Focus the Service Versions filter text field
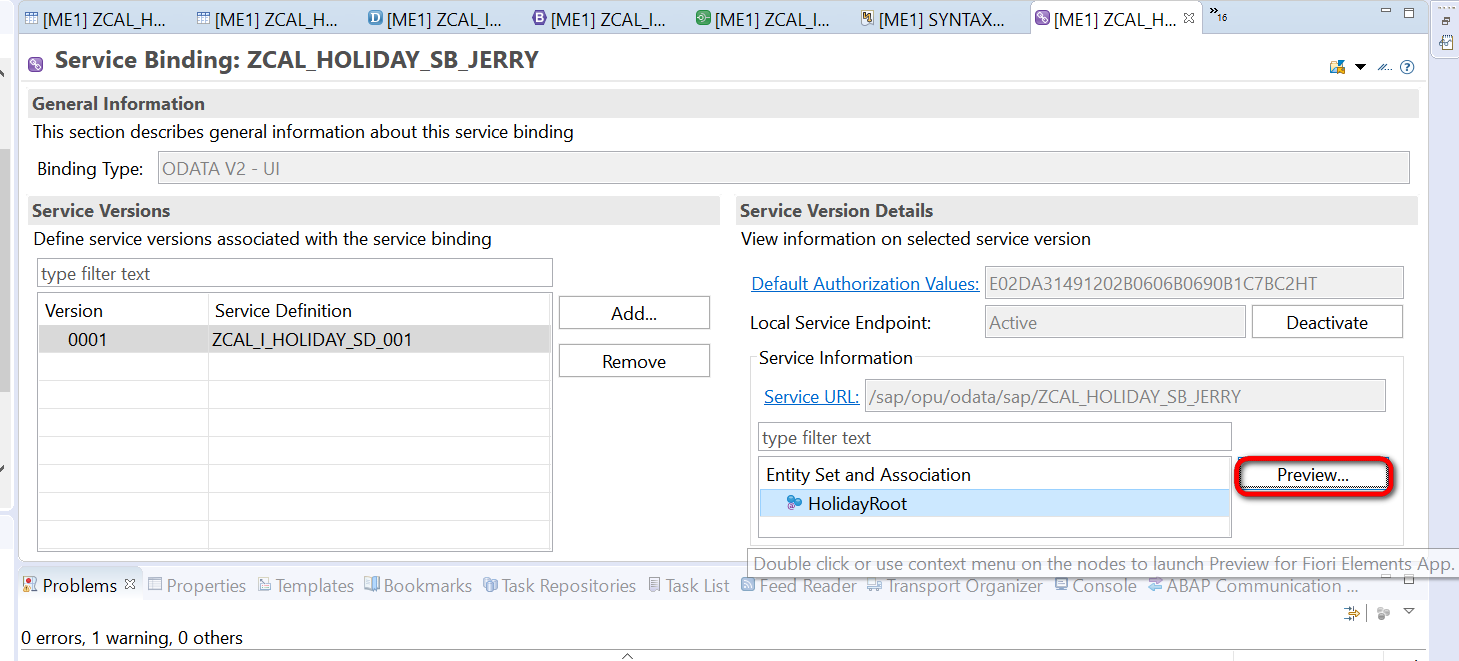 295,273
